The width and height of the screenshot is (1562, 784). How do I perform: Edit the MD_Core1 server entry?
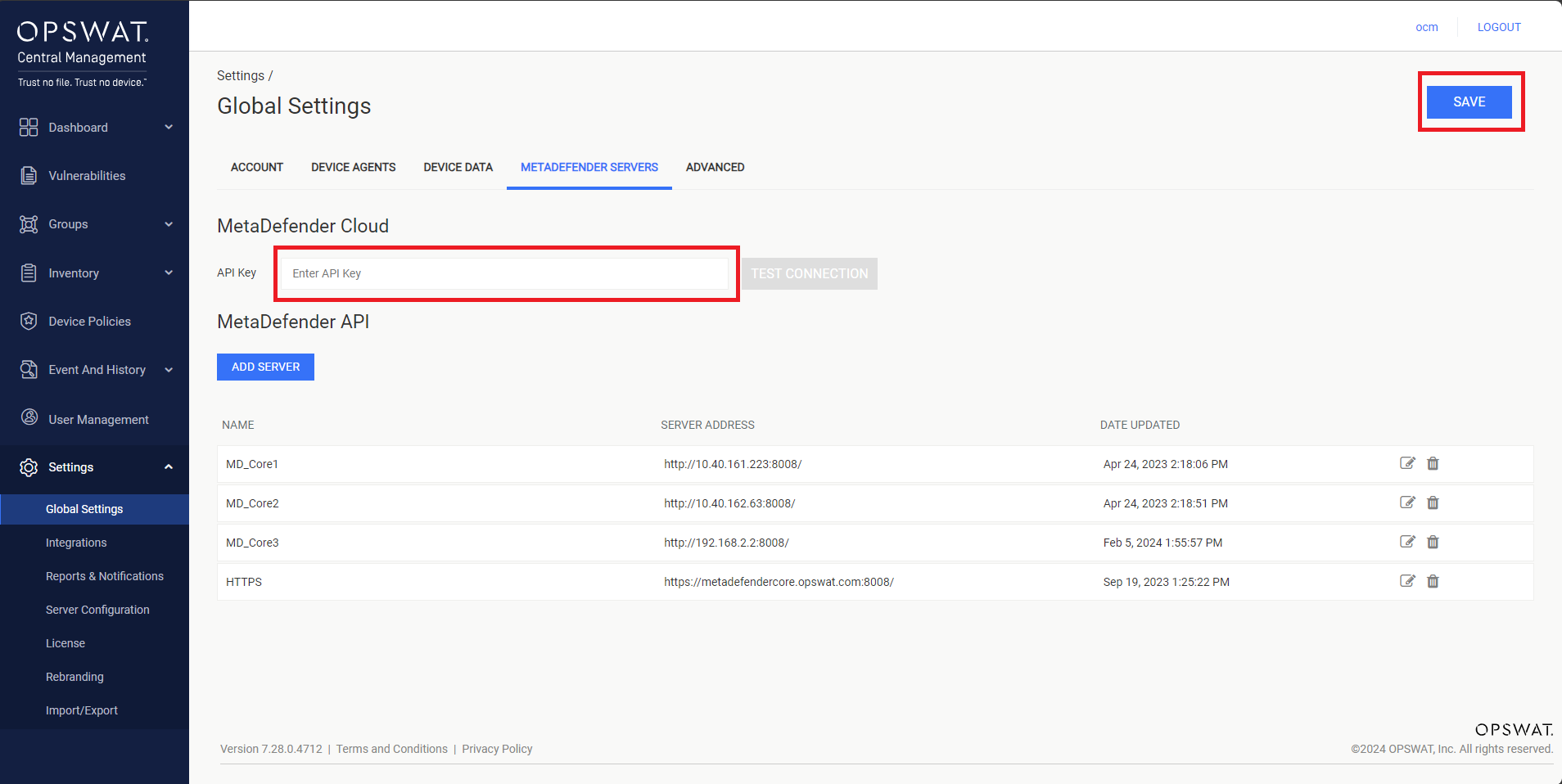pos(1407,463)
